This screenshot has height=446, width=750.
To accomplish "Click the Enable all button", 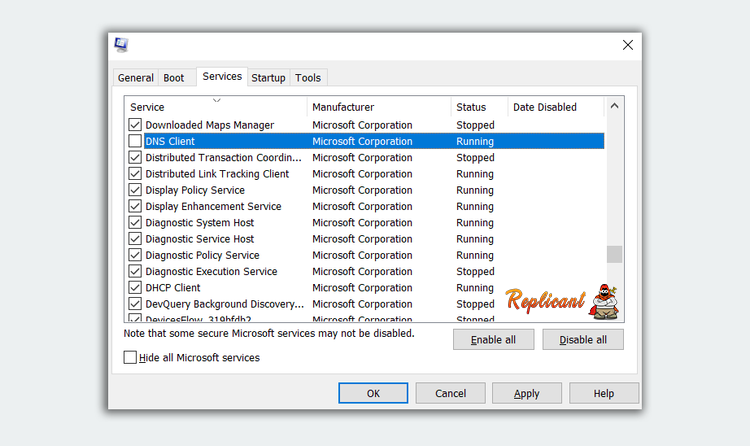I will 493,340.
